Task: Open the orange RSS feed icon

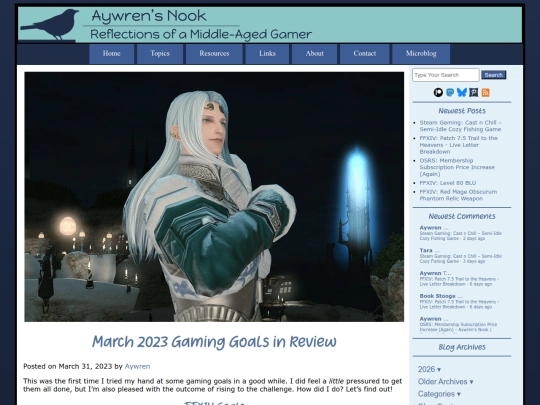Action: 486,92
